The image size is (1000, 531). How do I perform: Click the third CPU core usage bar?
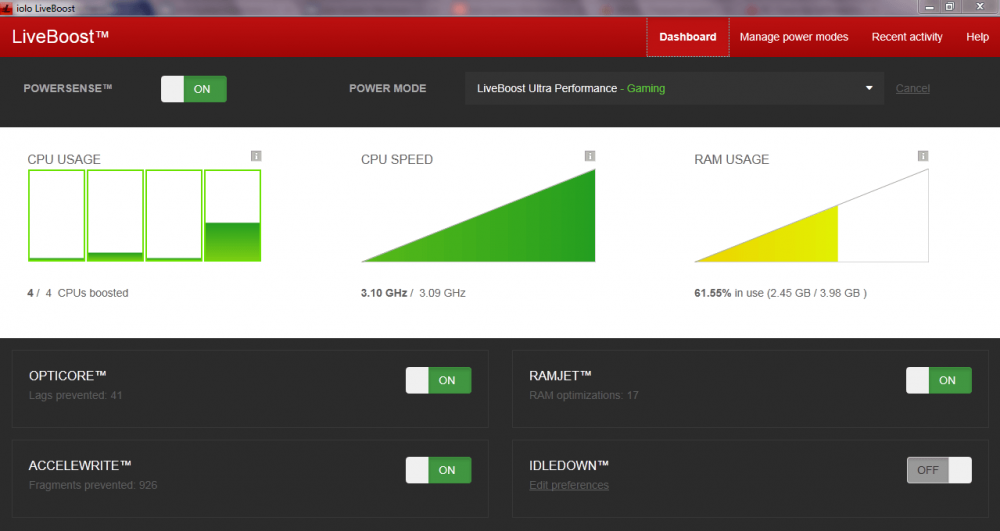pyautogui.click(x=174, y=215)
